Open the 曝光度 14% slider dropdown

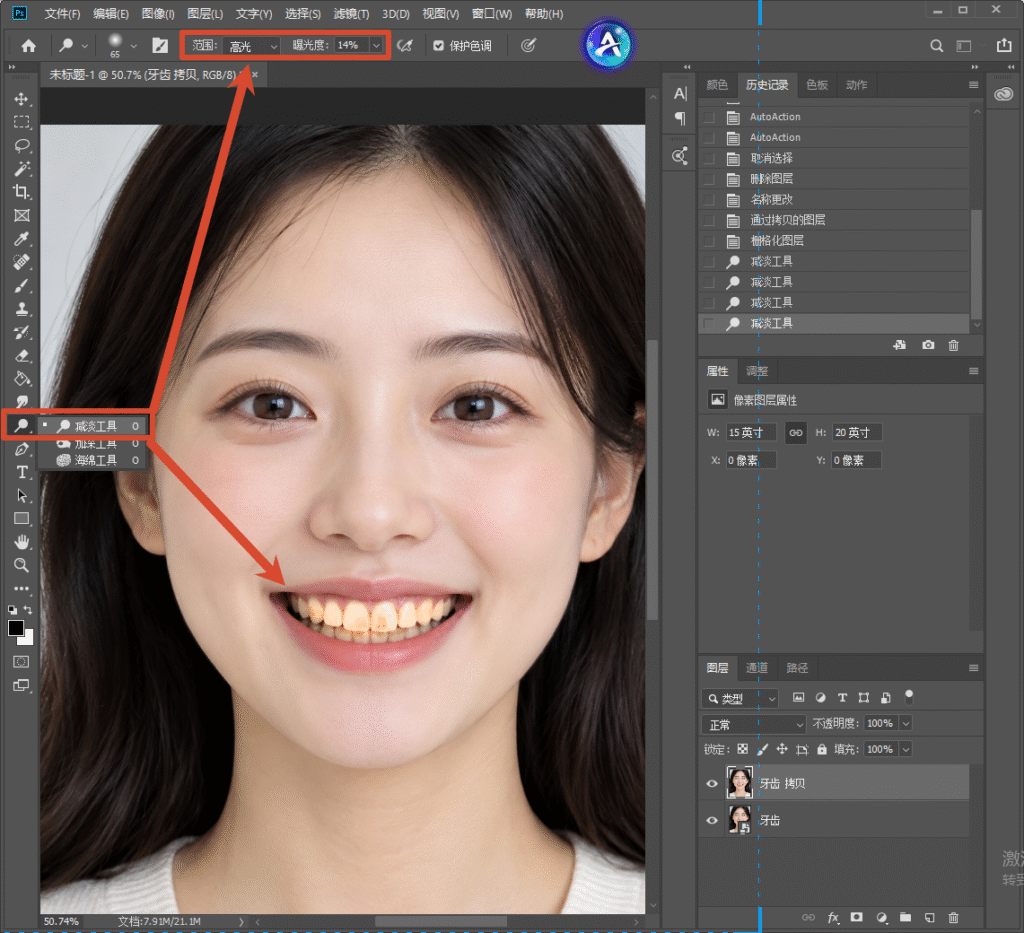pos(377,46)
